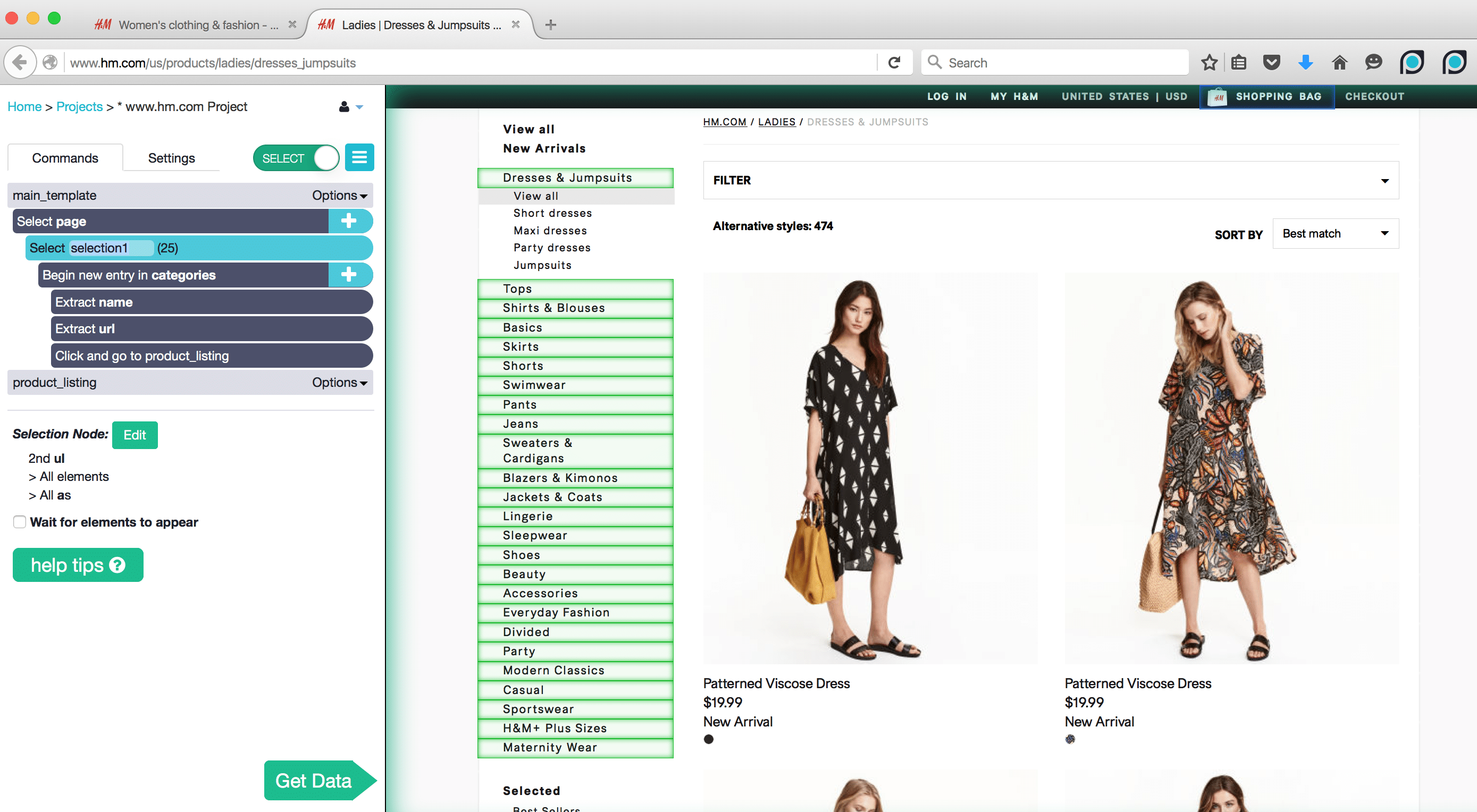The height and width of the screenshot is (812, 1477).
Task: Switch to the Settings tab
Action: (171, 157)
